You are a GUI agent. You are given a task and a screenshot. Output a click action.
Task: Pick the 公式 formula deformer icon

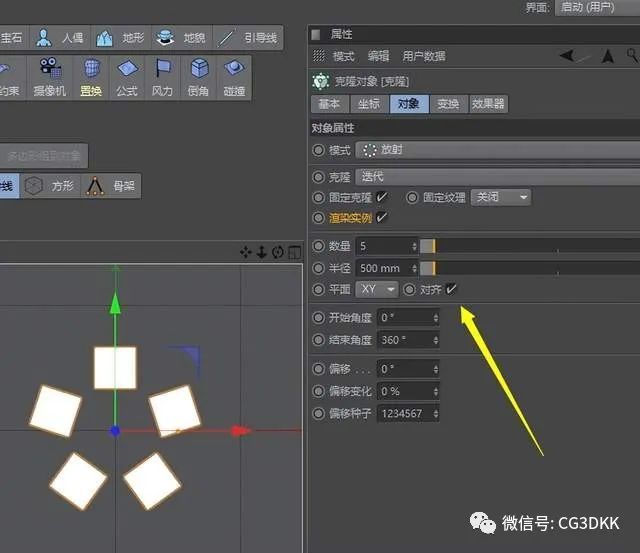(x=128, y=68)
